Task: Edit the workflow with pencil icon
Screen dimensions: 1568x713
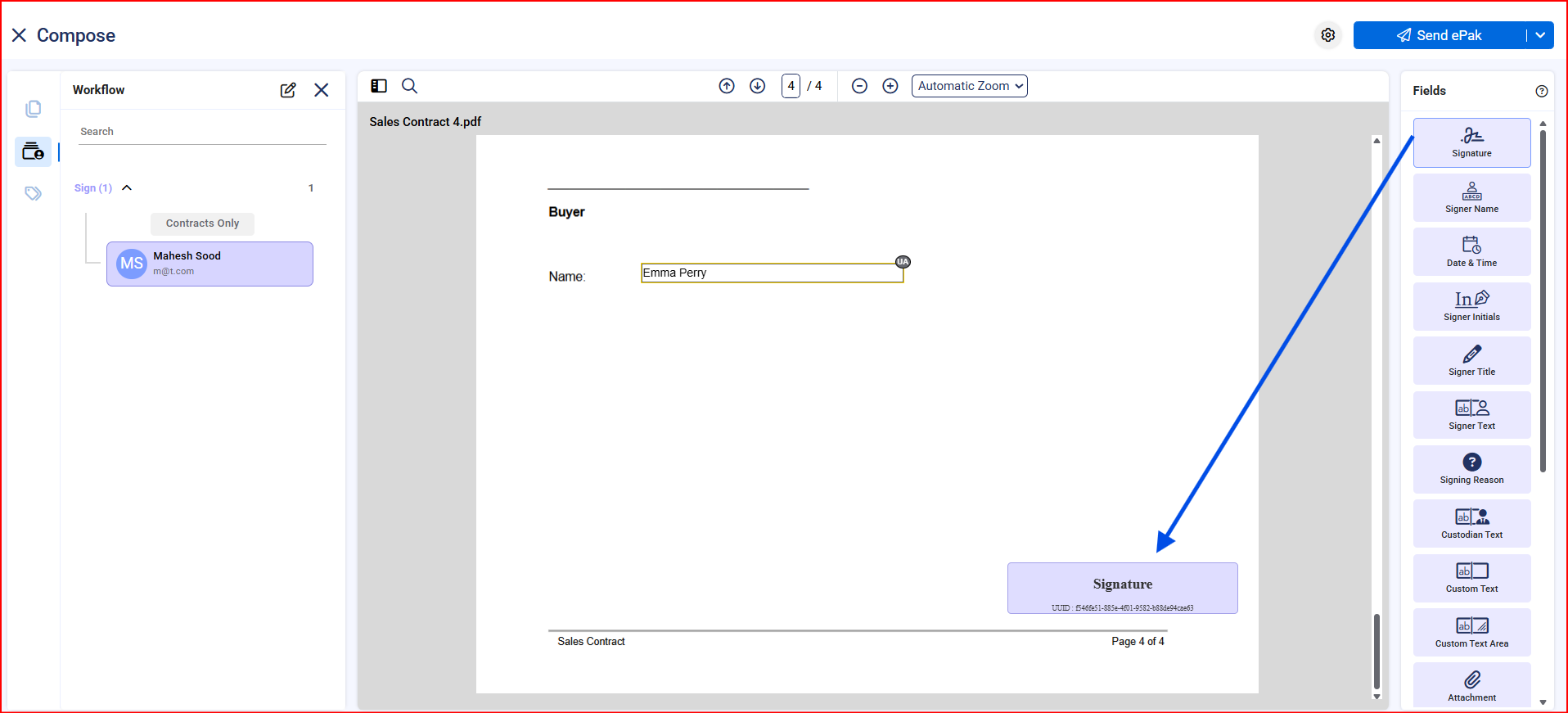Action: [x=288, y=90]
